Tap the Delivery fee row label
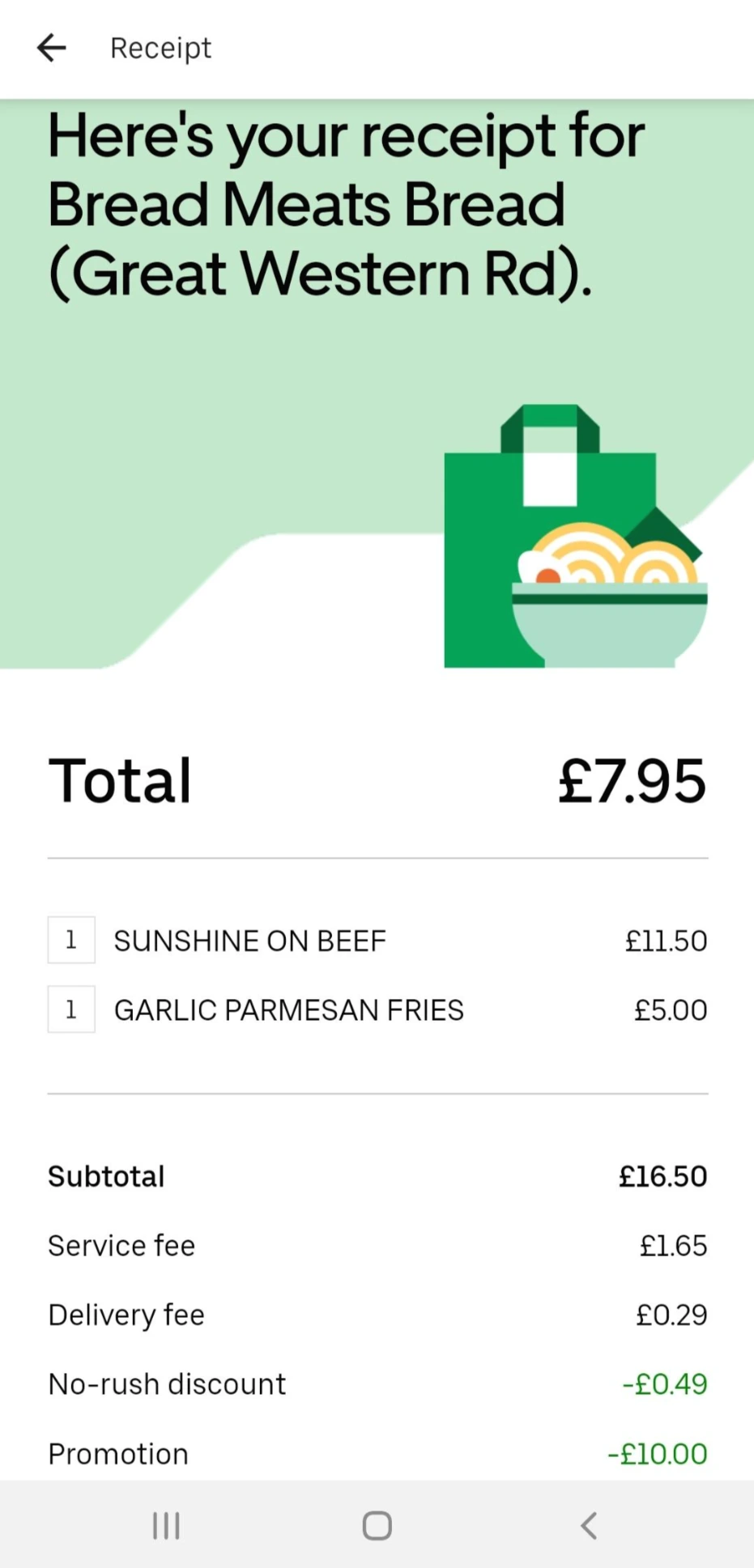The image size is (754, 1568). pyautogui.click(x=126, y=1315)
